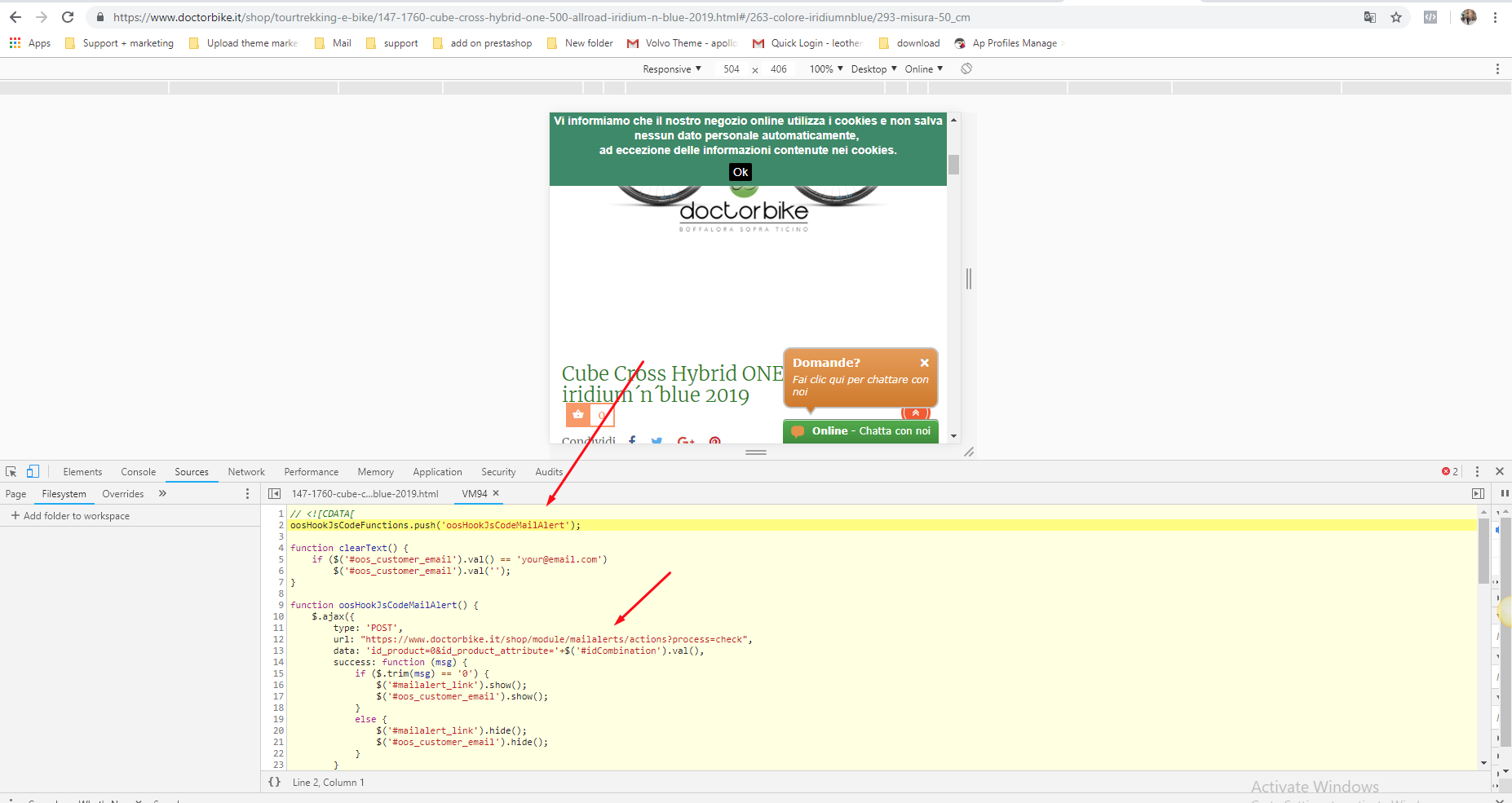Select the Overrides navigator tab
This screenshot has width=1512, height=803.
coord(123,493)
